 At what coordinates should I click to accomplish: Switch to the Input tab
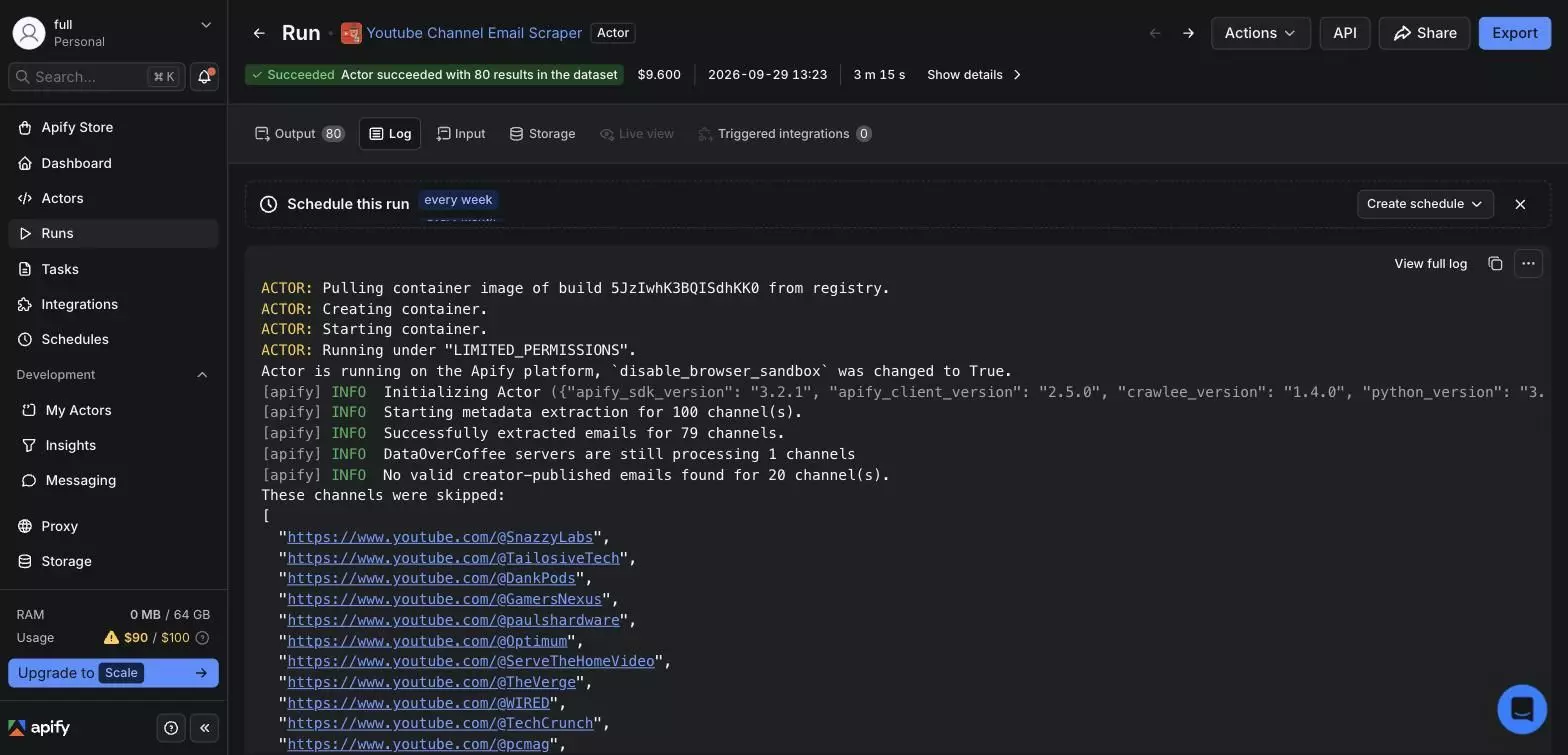[461, 134]
